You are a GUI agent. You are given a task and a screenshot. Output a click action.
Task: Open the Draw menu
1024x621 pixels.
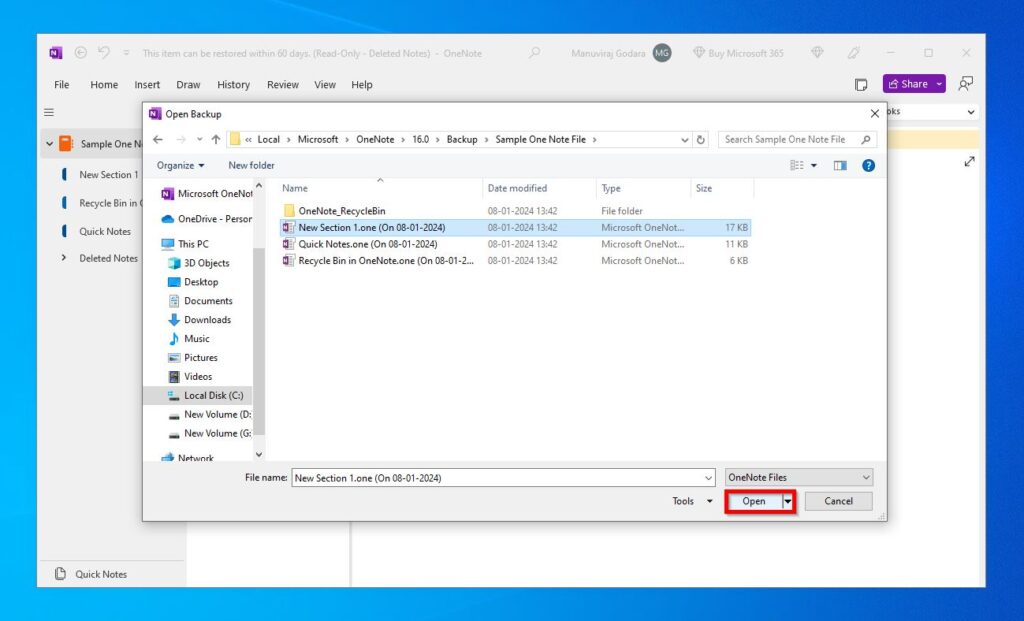point(188,85)
